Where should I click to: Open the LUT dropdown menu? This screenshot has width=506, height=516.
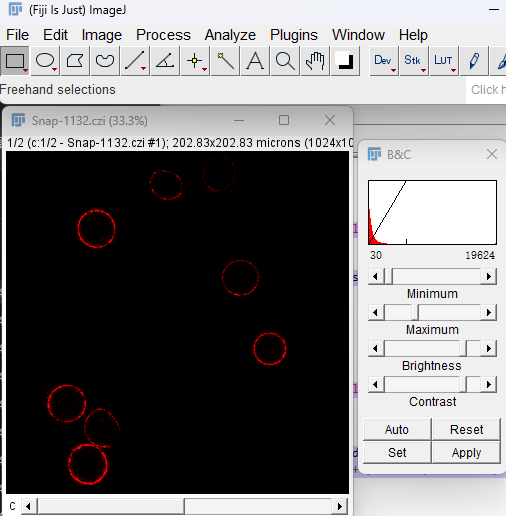[x=444, y=61]
